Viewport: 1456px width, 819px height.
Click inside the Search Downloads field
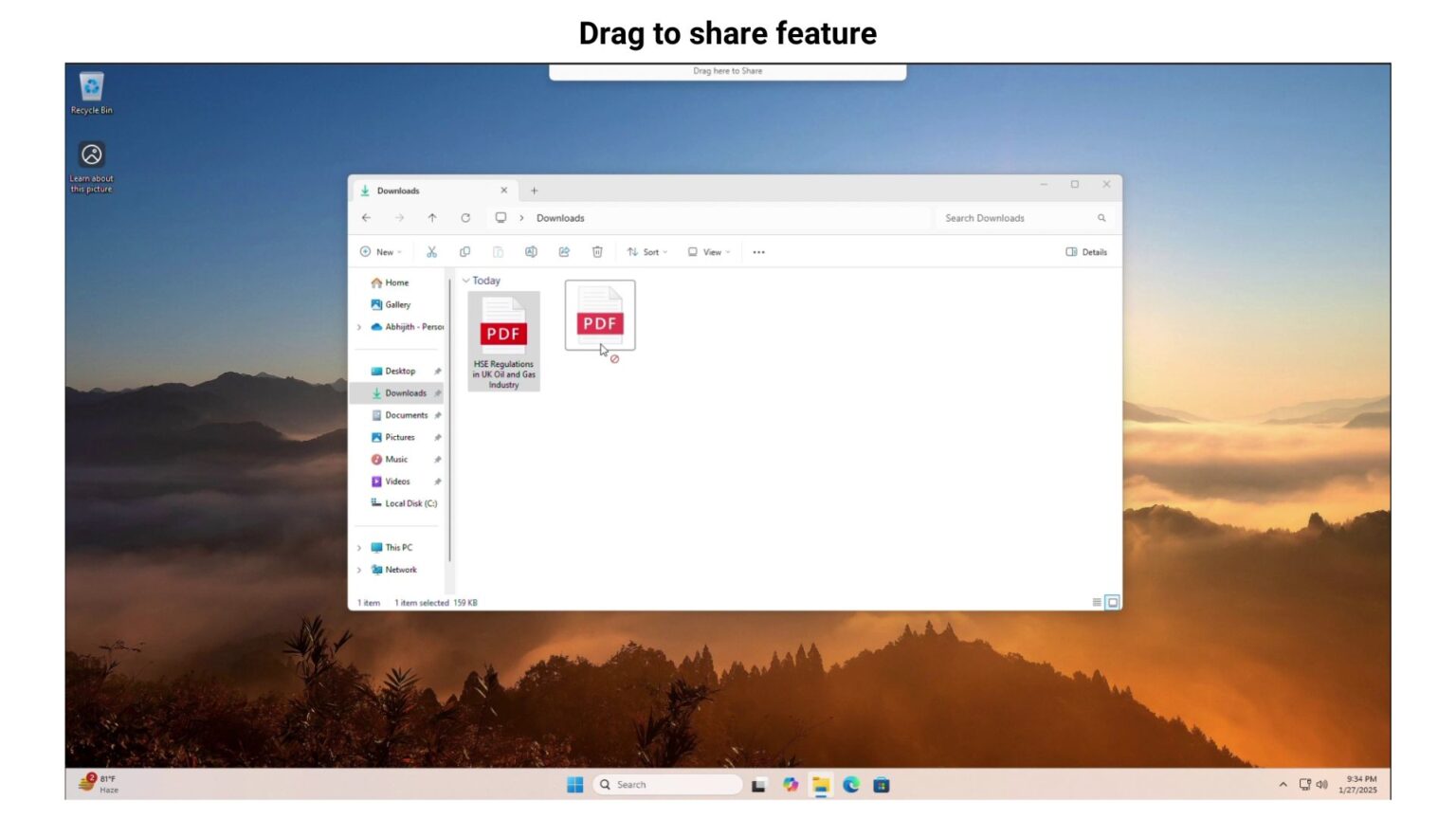pos(1010,217)
